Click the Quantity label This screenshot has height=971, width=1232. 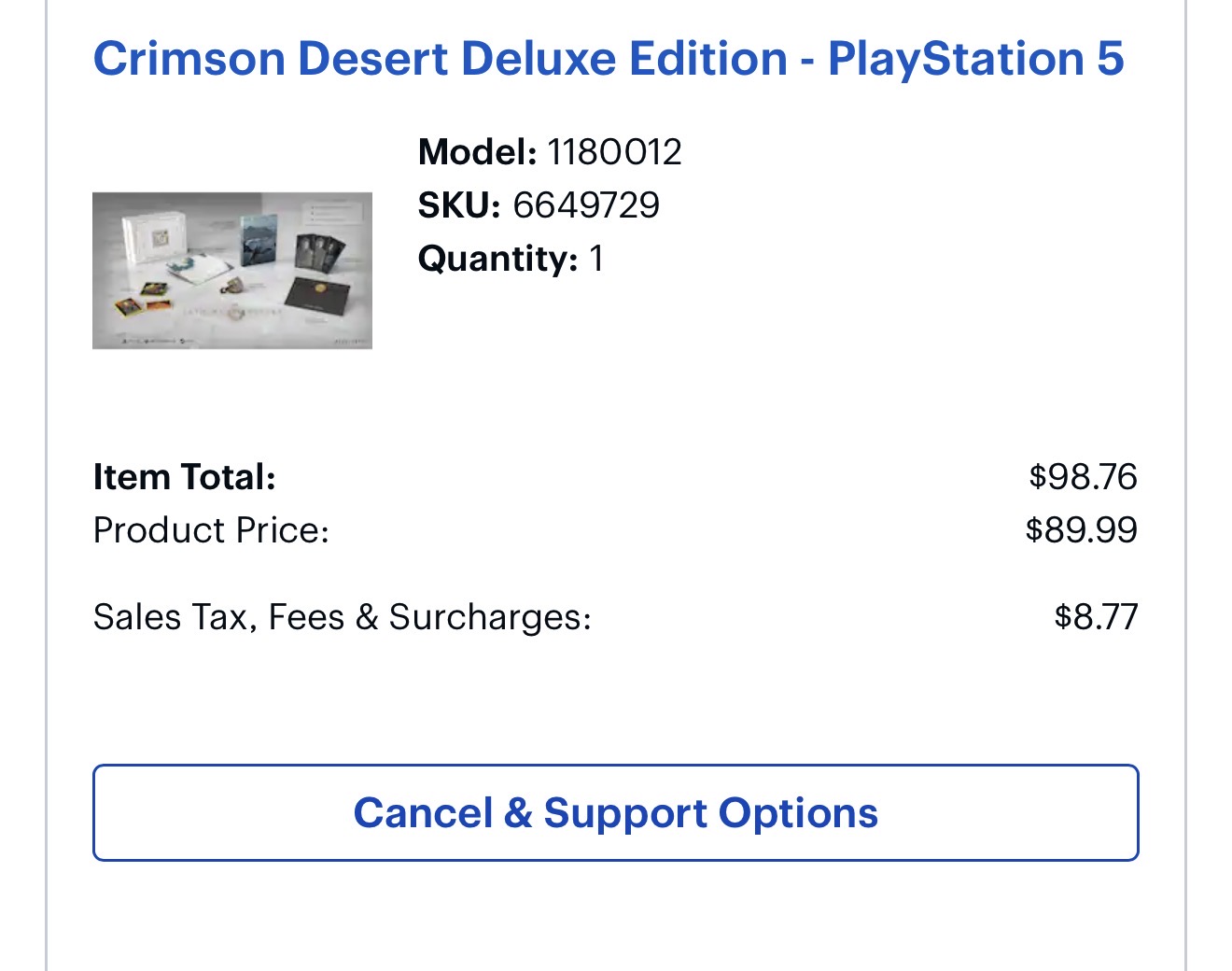497,259
